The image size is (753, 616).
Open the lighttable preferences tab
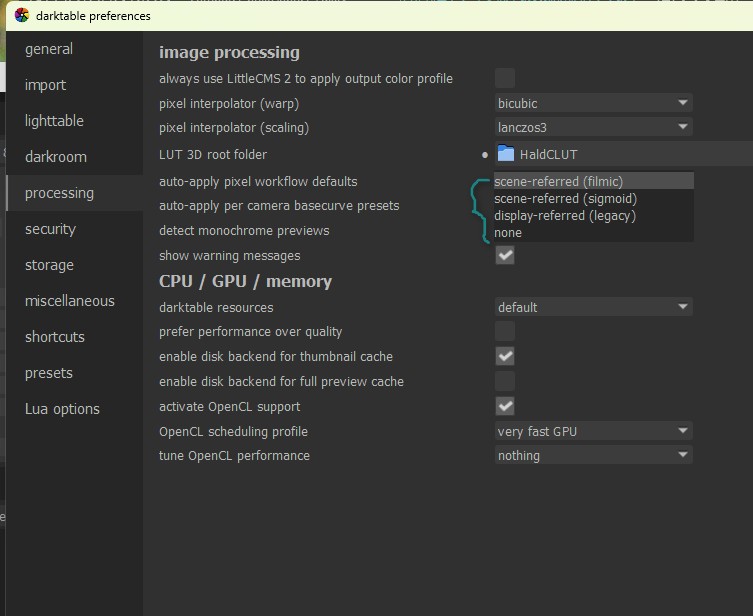coord(54,121)
